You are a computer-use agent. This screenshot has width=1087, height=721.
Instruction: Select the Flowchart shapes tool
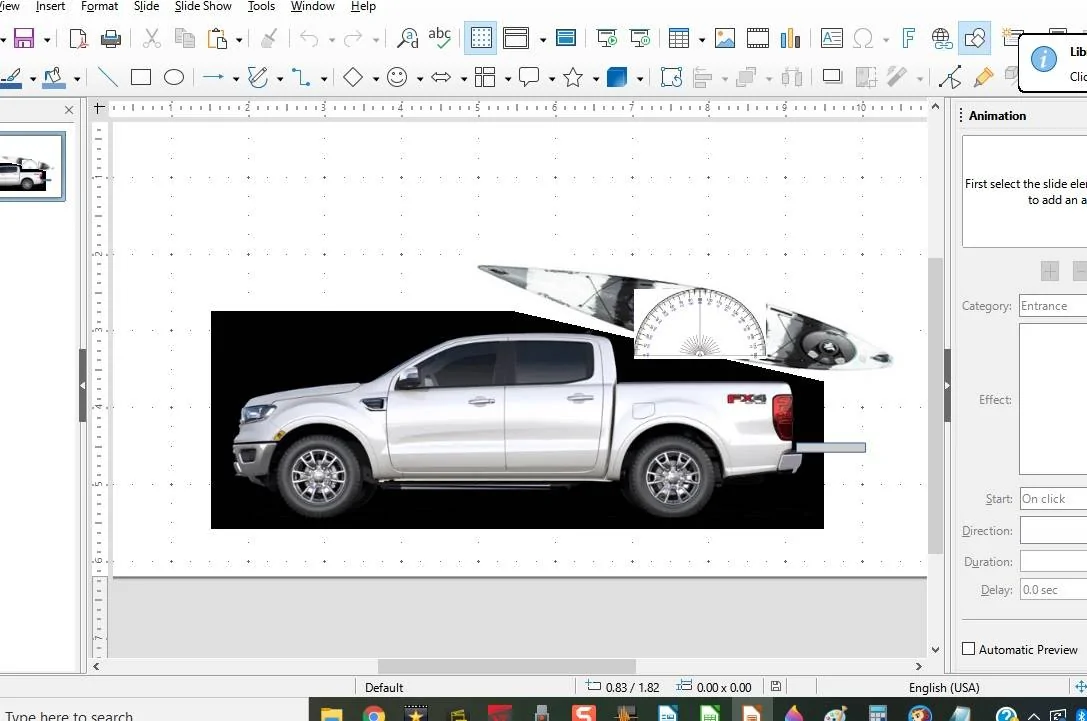[x=485, y=77]
